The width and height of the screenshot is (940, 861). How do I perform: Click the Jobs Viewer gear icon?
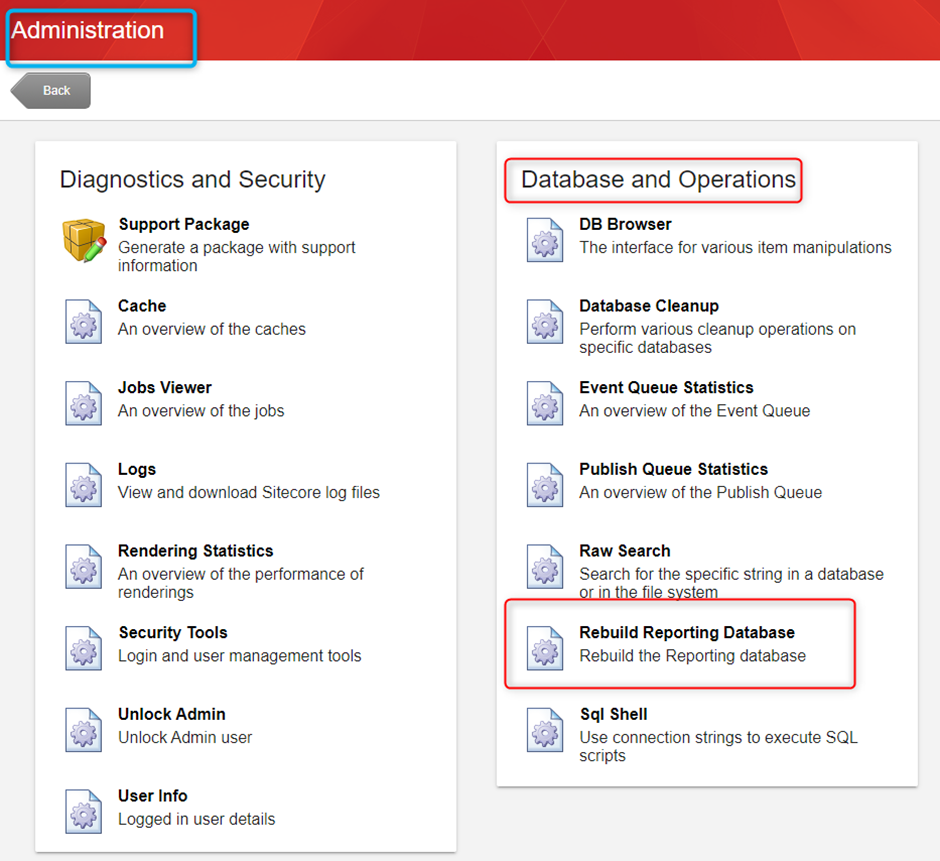click(83, 404)
